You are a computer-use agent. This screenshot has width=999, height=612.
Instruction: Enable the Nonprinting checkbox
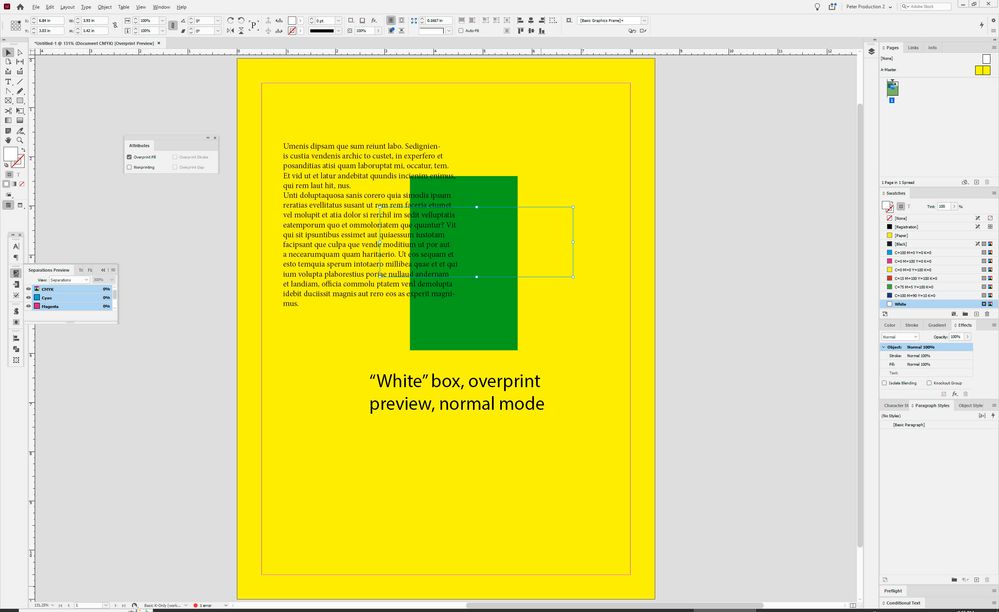pos(130,167)
